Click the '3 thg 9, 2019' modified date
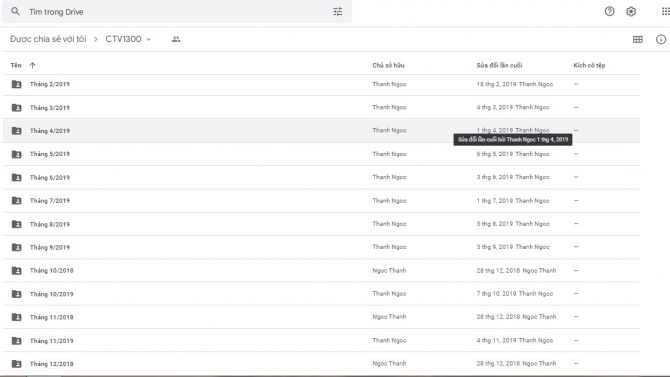The image size is (670, 377). pyautogui.click(x=494, y=247)
